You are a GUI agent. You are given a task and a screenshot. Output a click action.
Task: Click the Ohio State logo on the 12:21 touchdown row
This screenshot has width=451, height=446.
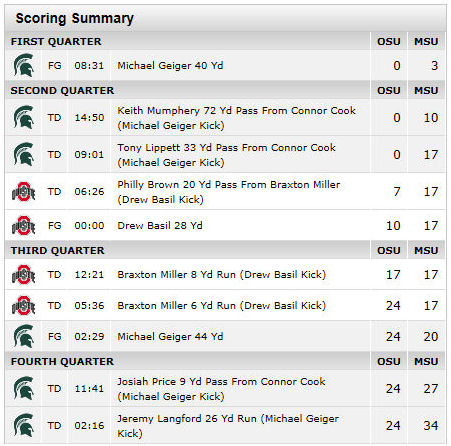[23, 275]
